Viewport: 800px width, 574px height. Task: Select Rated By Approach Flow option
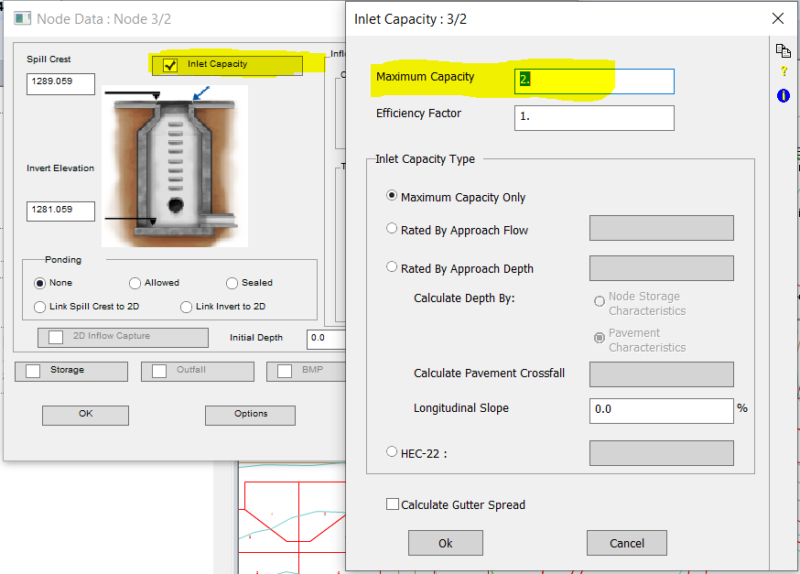(x=391, y=229)
